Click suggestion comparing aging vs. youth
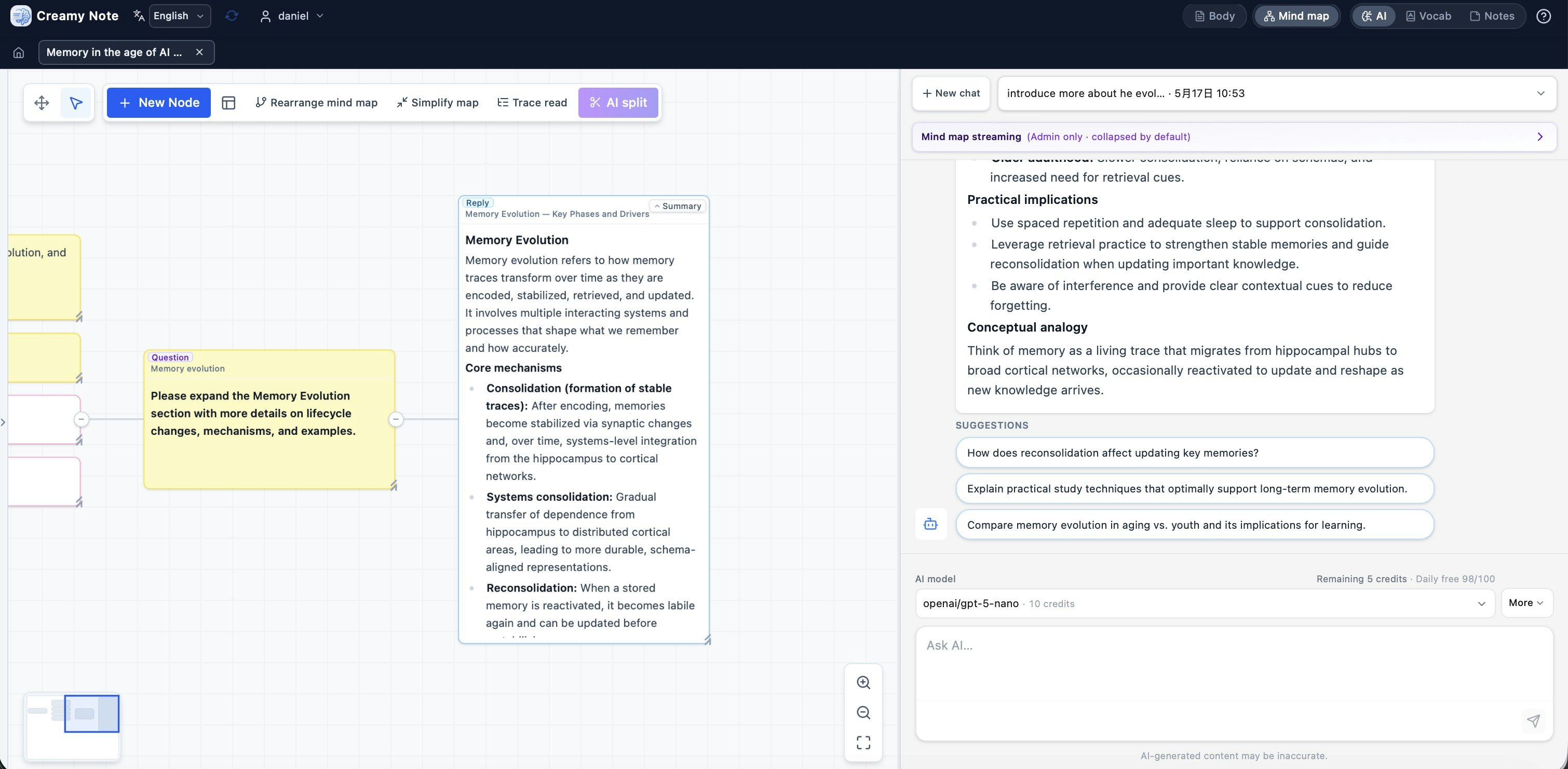Viewport: 1568px width, 769px height. coord(1194,525)
